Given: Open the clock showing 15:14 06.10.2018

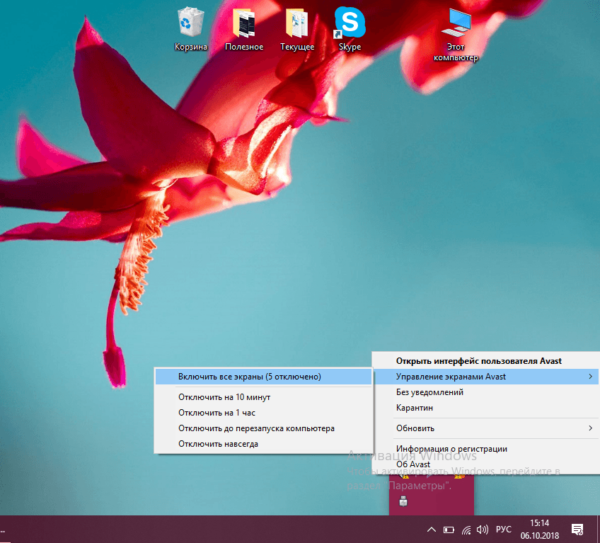Looking at the screenshot, I should 540,529.
